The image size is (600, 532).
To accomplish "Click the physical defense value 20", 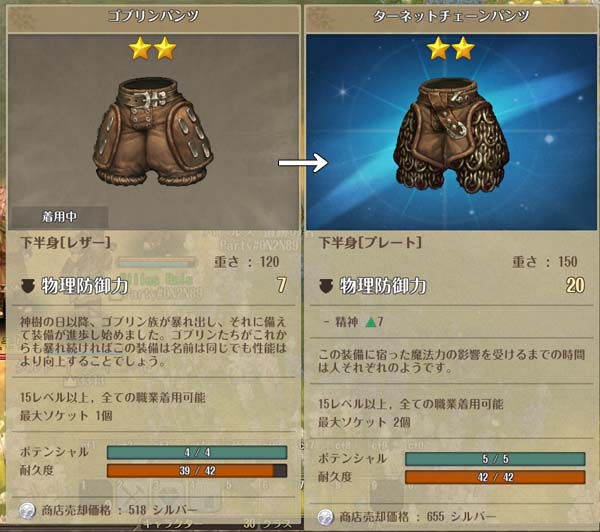I will [575, 286].
